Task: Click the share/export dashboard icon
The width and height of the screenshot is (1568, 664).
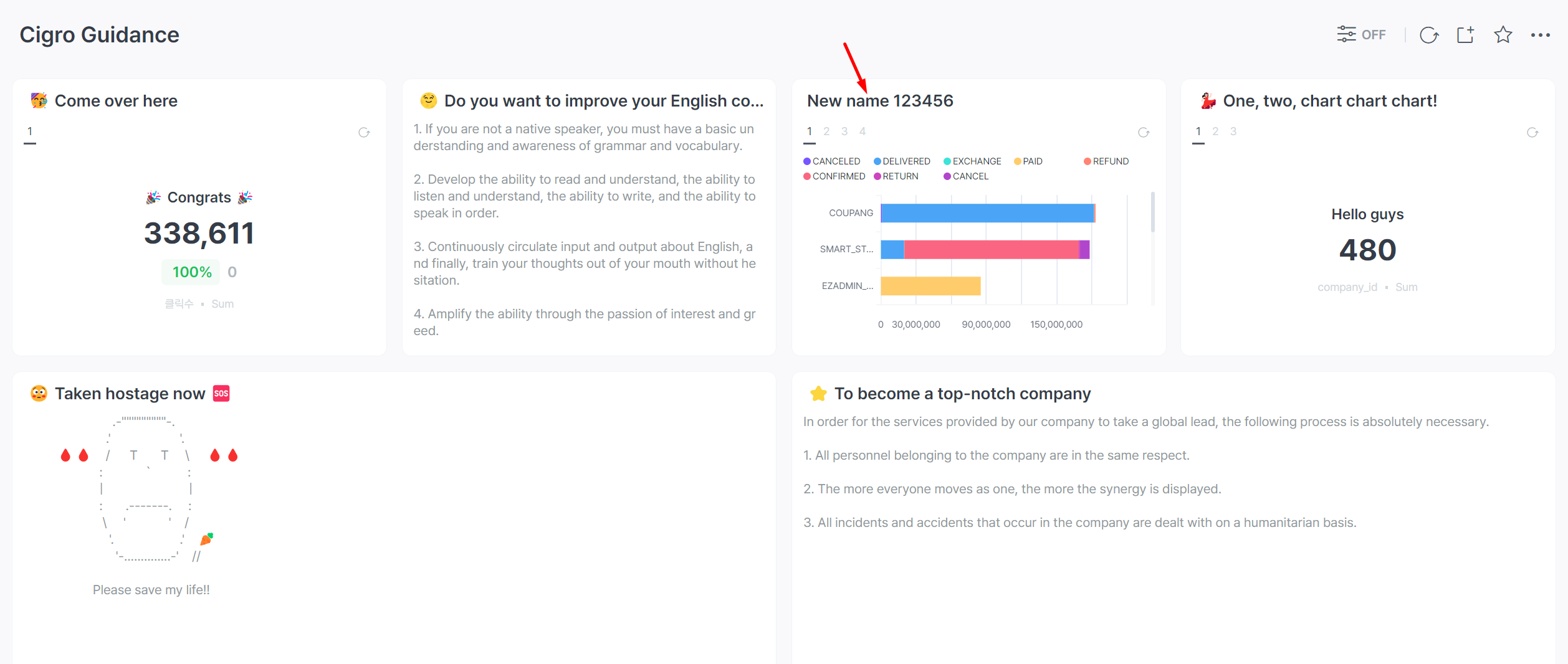Action: coord(1465,35)
